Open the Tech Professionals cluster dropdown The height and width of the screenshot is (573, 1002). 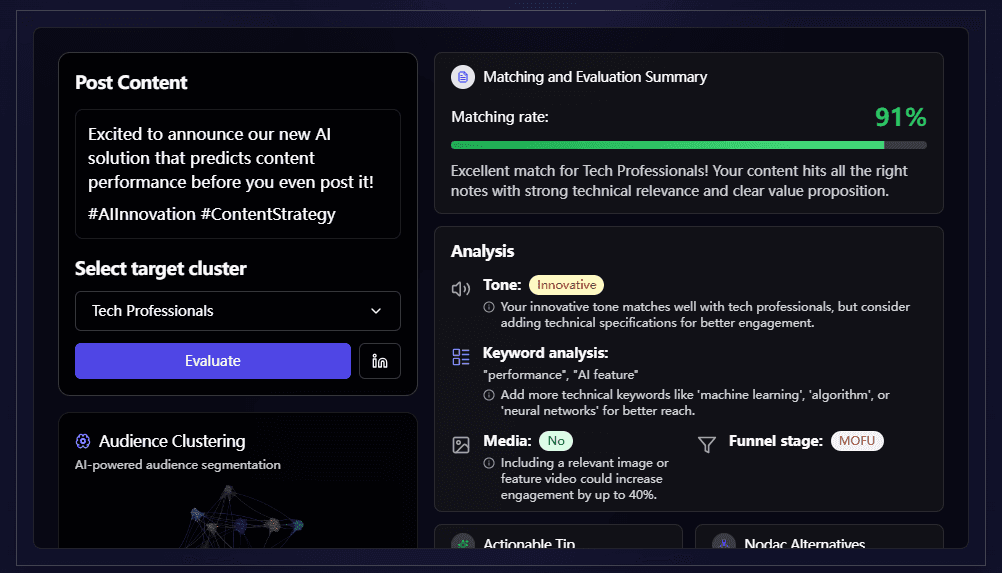tap(237, 311)
